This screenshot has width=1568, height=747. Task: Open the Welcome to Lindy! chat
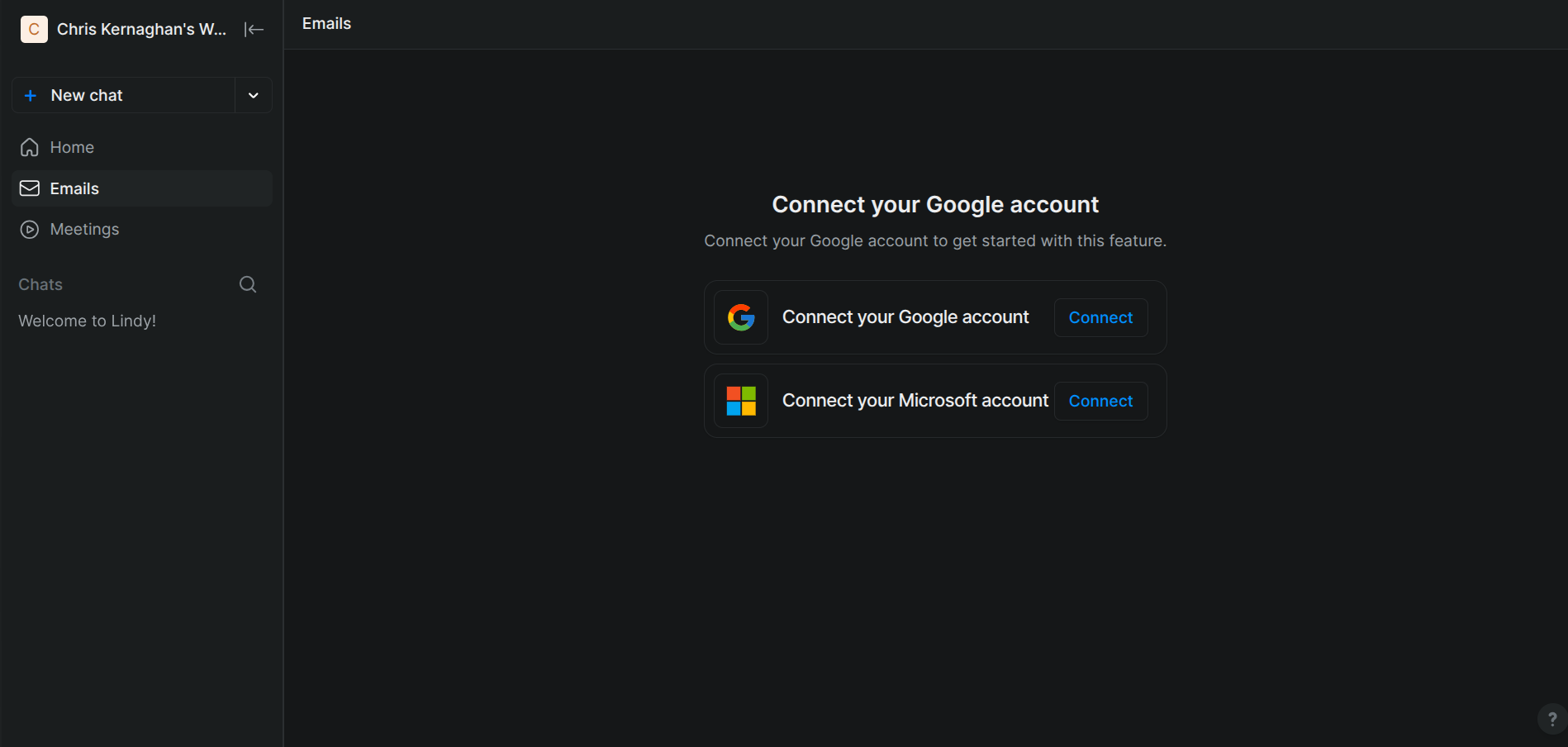(x=88, y=321)
